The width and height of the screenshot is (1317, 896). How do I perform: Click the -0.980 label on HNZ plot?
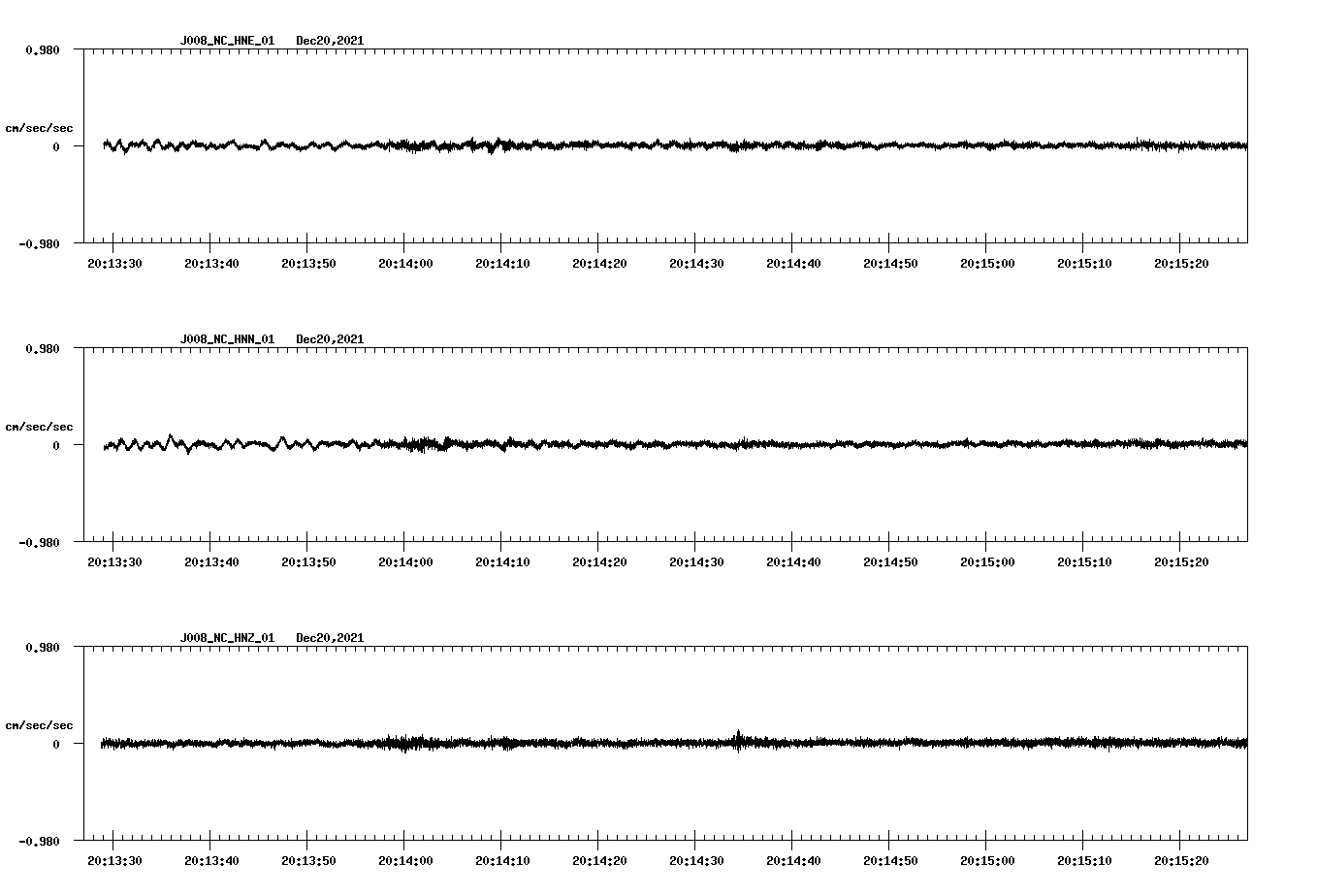[39, 842]
